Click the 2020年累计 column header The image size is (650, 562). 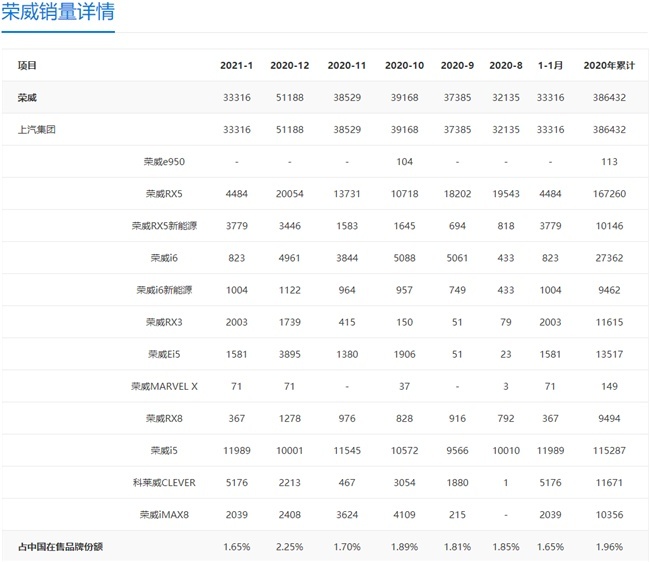[609, 65]
